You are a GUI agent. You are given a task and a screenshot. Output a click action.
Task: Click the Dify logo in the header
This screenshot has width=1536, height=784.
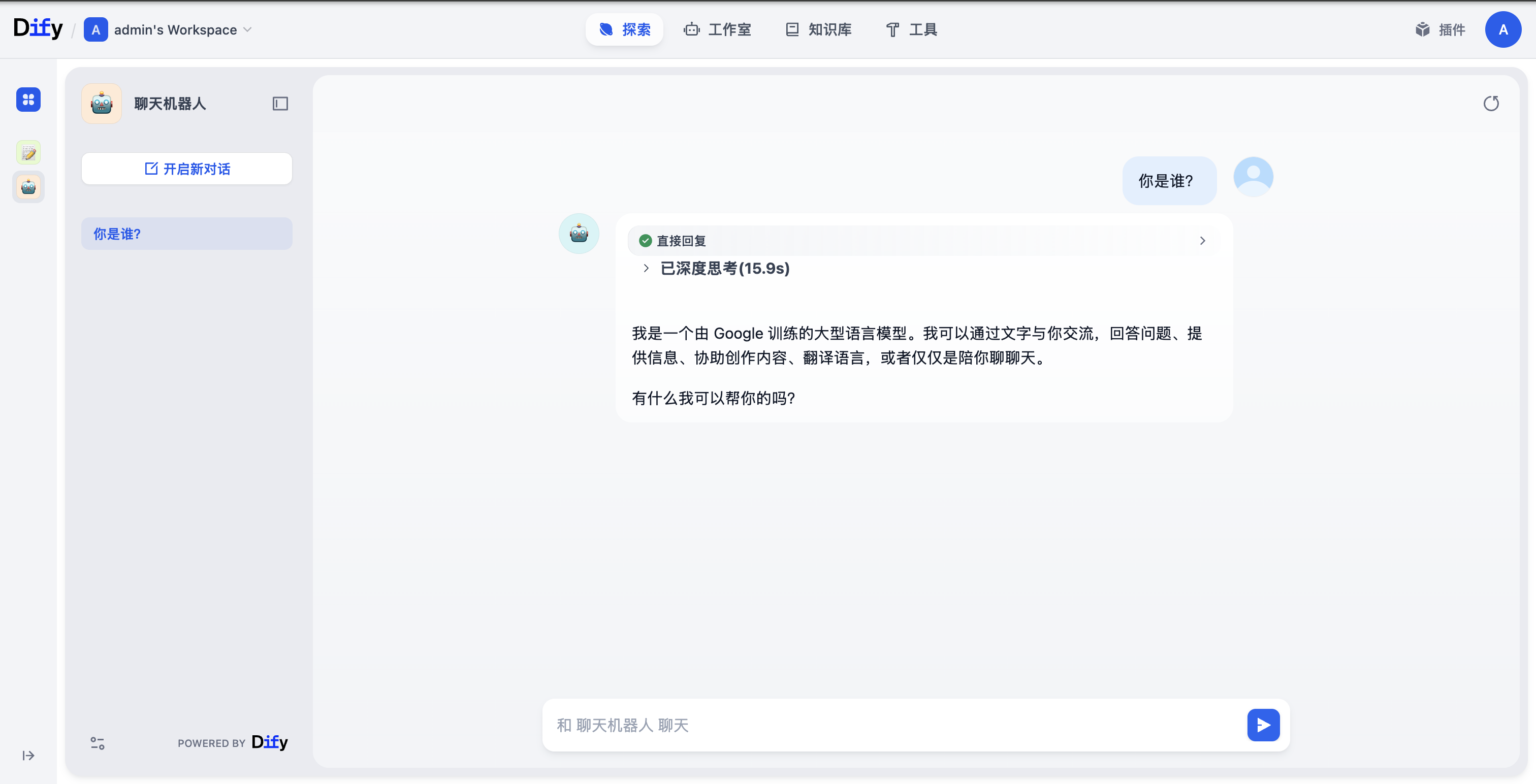38,28
